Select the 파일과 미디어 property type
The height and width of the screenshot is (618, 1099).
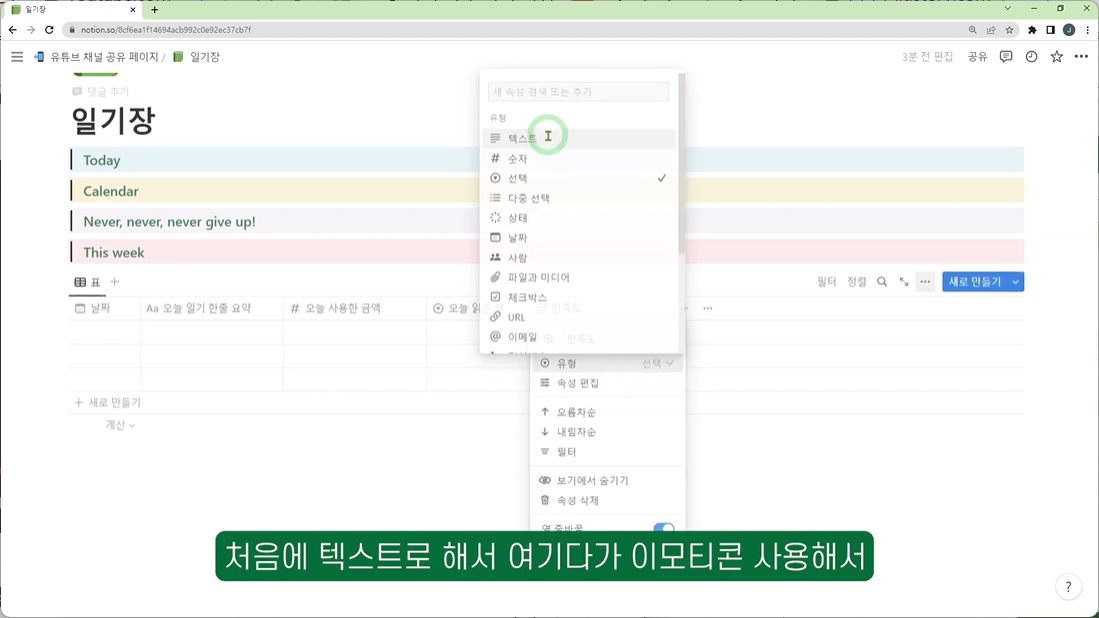pyautogui.click(x=581, y=277)
